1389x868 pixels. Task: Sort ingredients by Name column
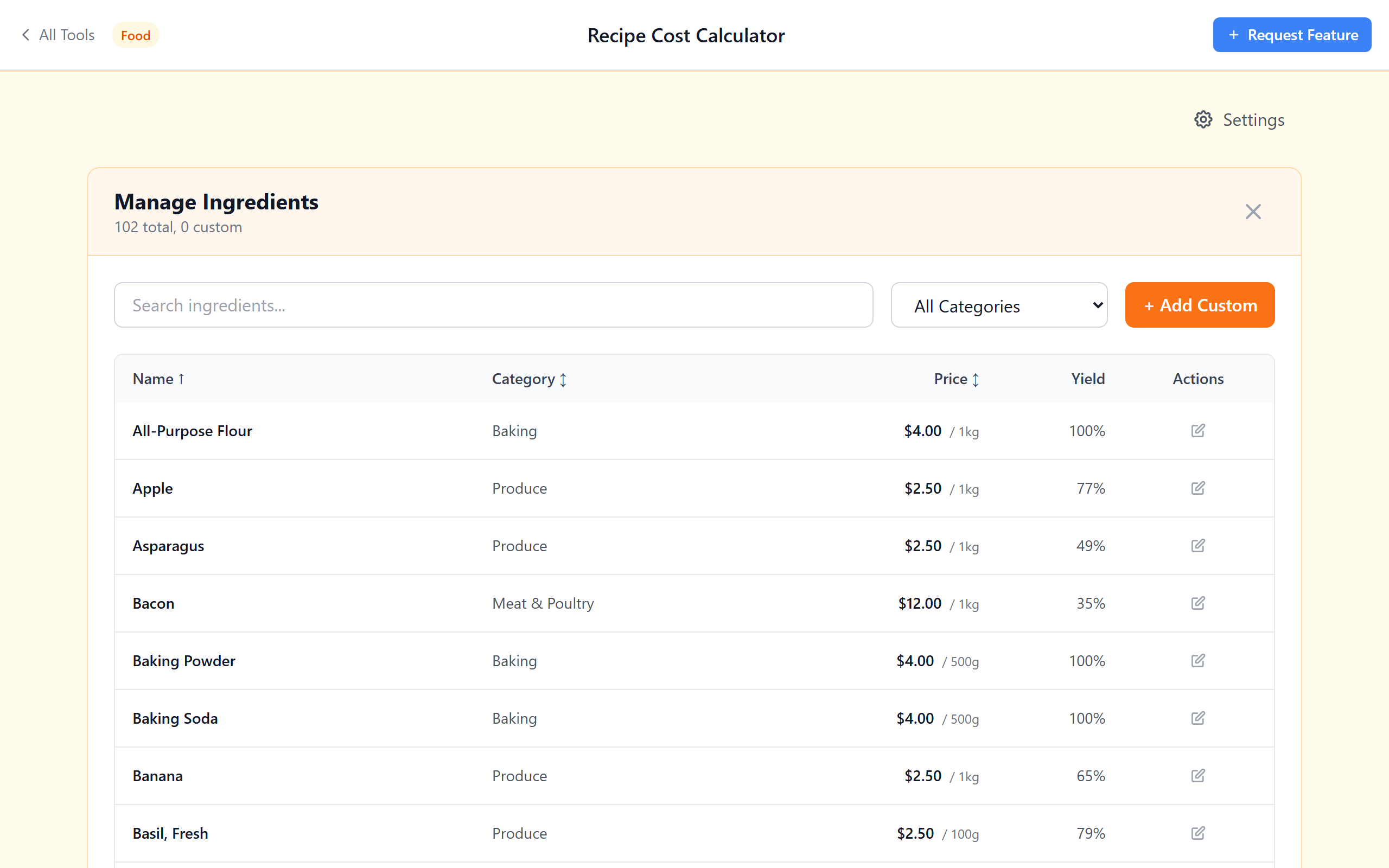158,379
